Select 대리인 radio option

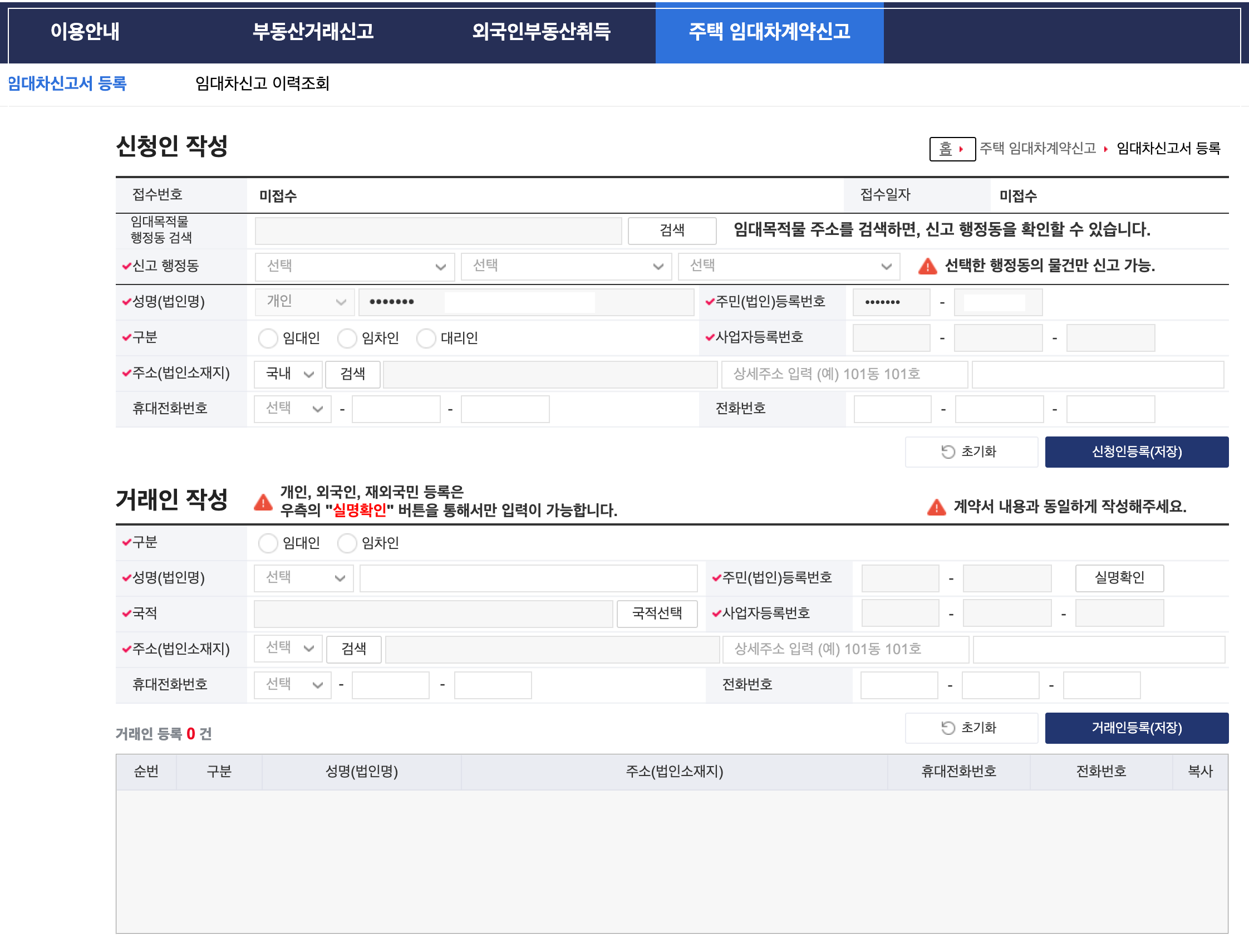click(x=426, y=338)
